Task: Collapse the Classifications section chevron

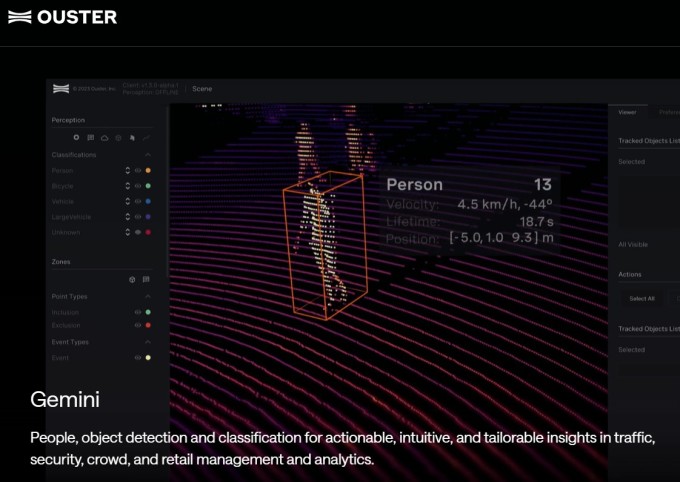Action: [148, 155]
